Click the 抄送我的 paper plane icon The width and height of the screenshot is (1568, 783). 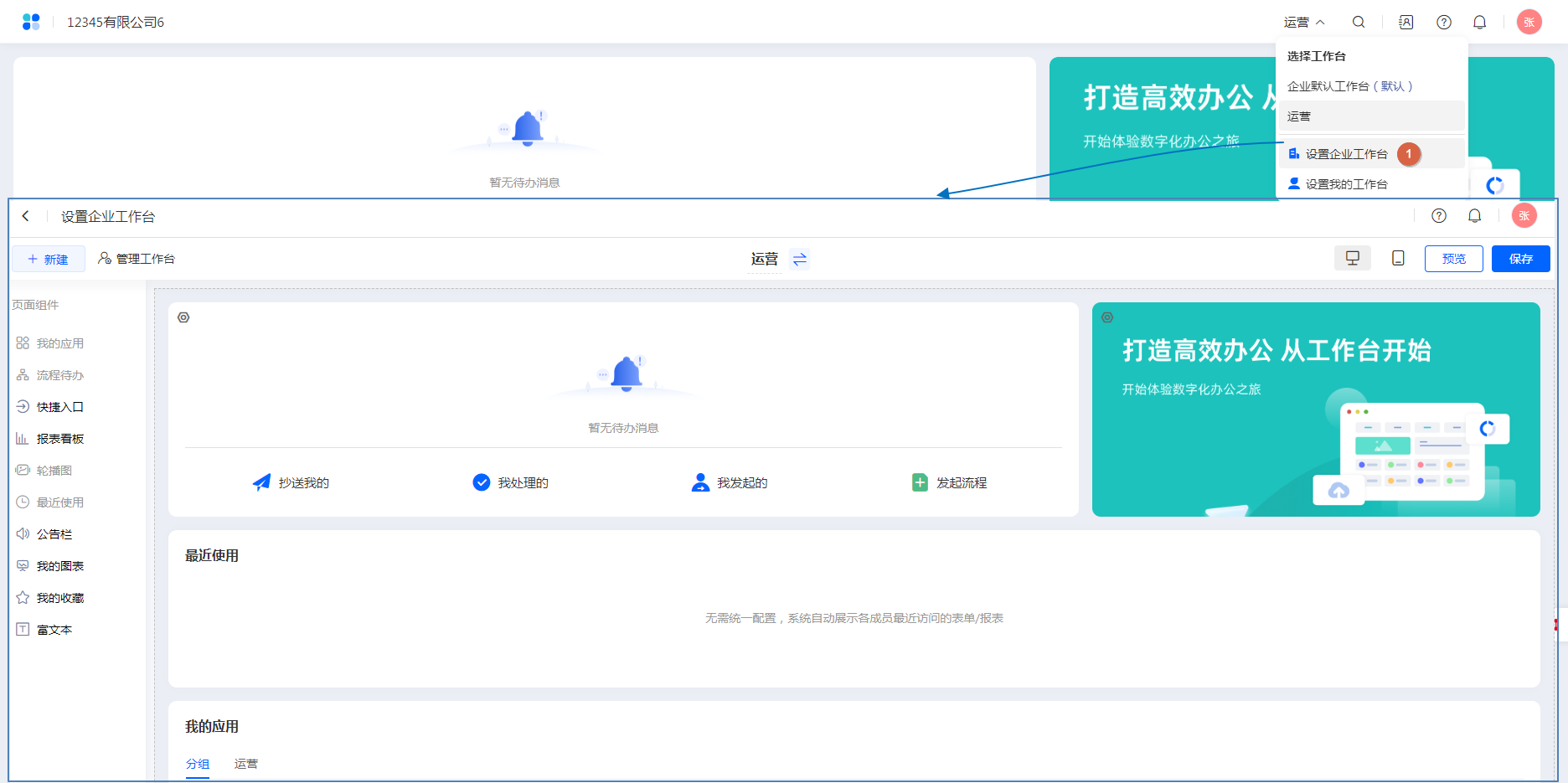point(261,482)
